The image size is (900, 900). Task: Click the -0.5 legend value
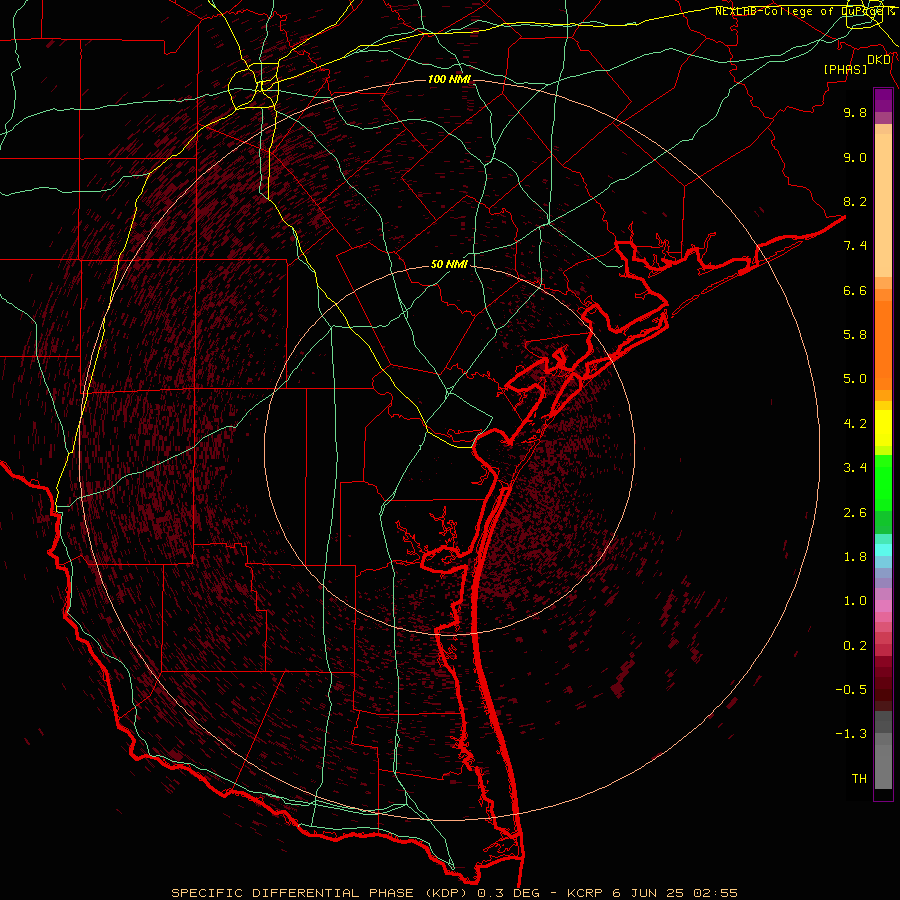[851, 690]
